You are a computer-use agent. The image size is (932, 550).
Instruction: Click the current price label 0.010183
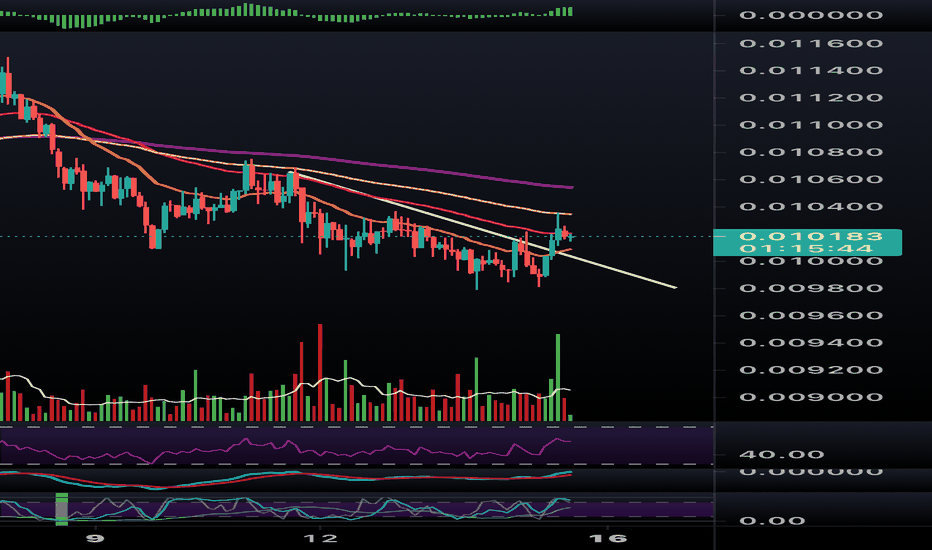pyautogui.click(x=811, y=237)
